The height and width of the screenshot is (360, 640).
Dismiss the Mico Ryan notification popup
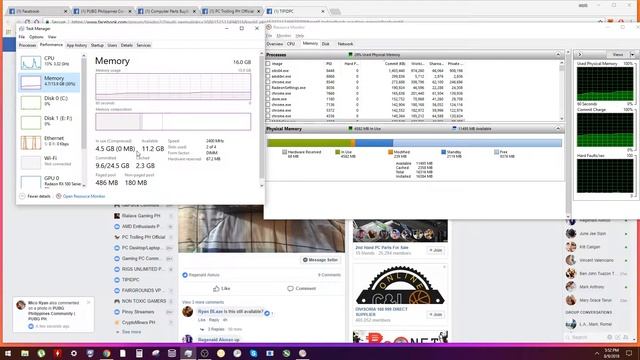pos(88,303)
